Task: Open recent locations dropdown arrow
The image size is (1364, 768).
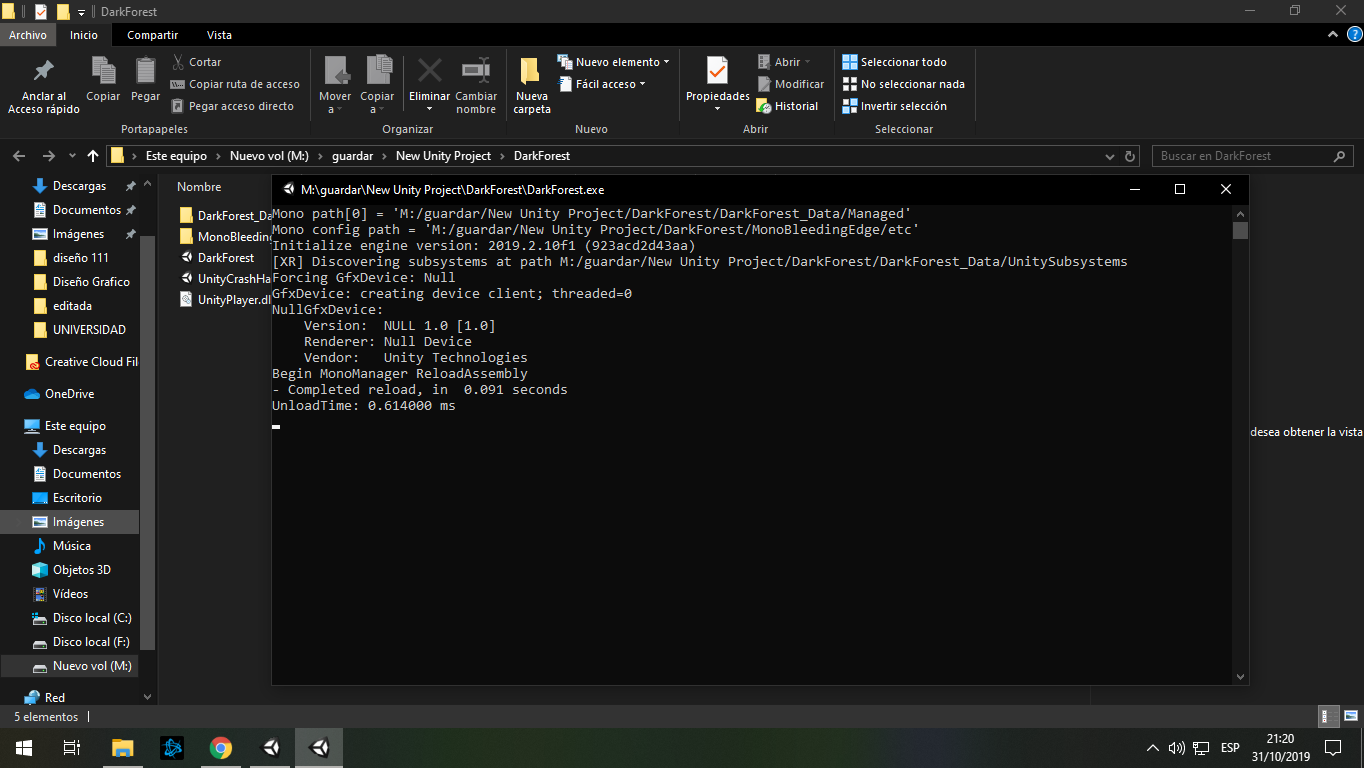Action: click(x=72, y=156)
